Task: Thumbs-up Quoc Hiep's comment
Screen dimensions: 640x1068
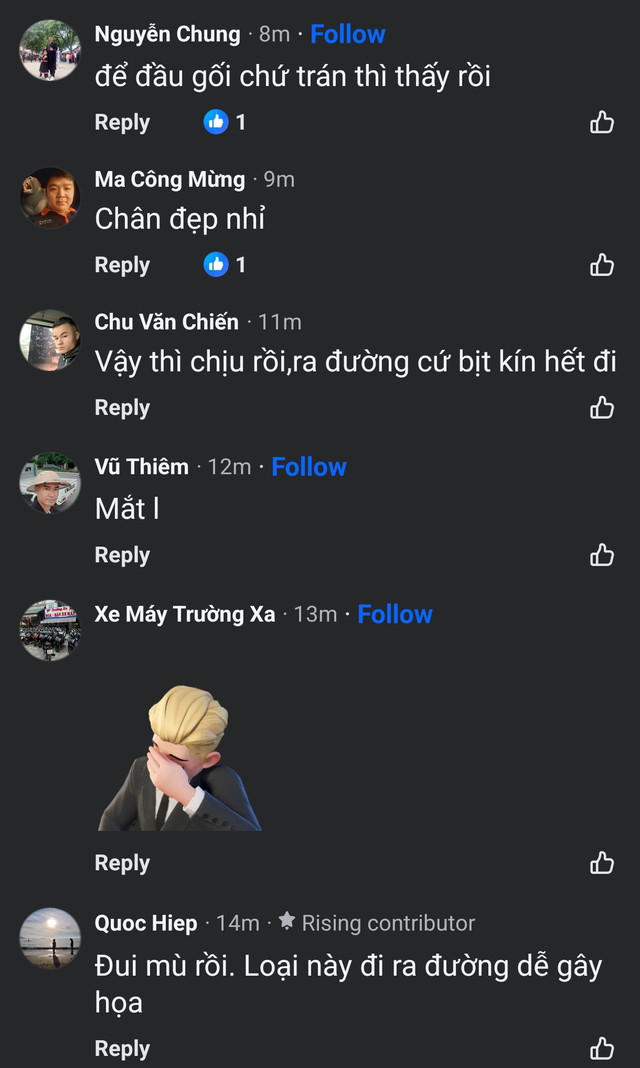Action: coord(601,1048)
